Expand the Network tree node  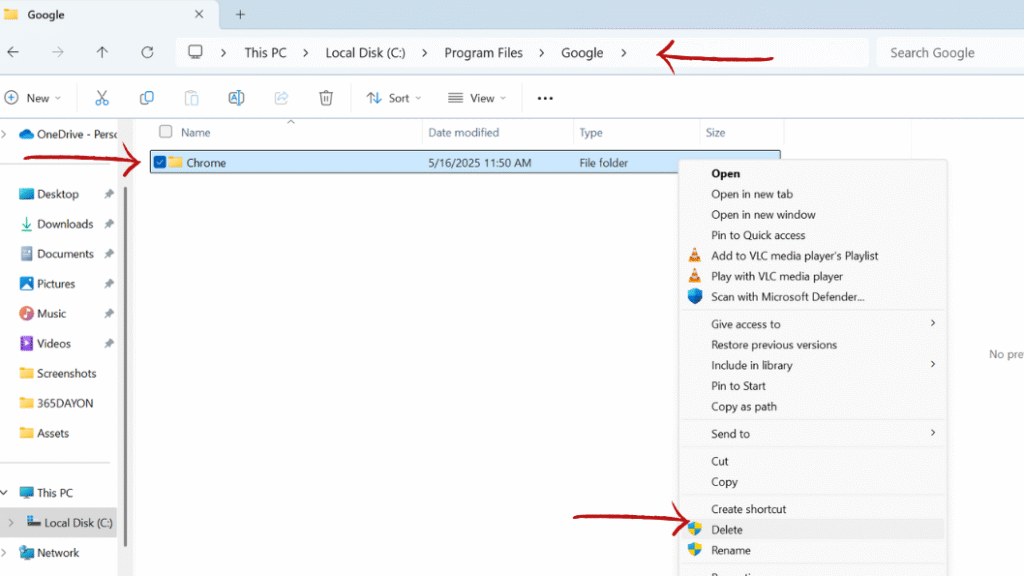coord(5,552)
